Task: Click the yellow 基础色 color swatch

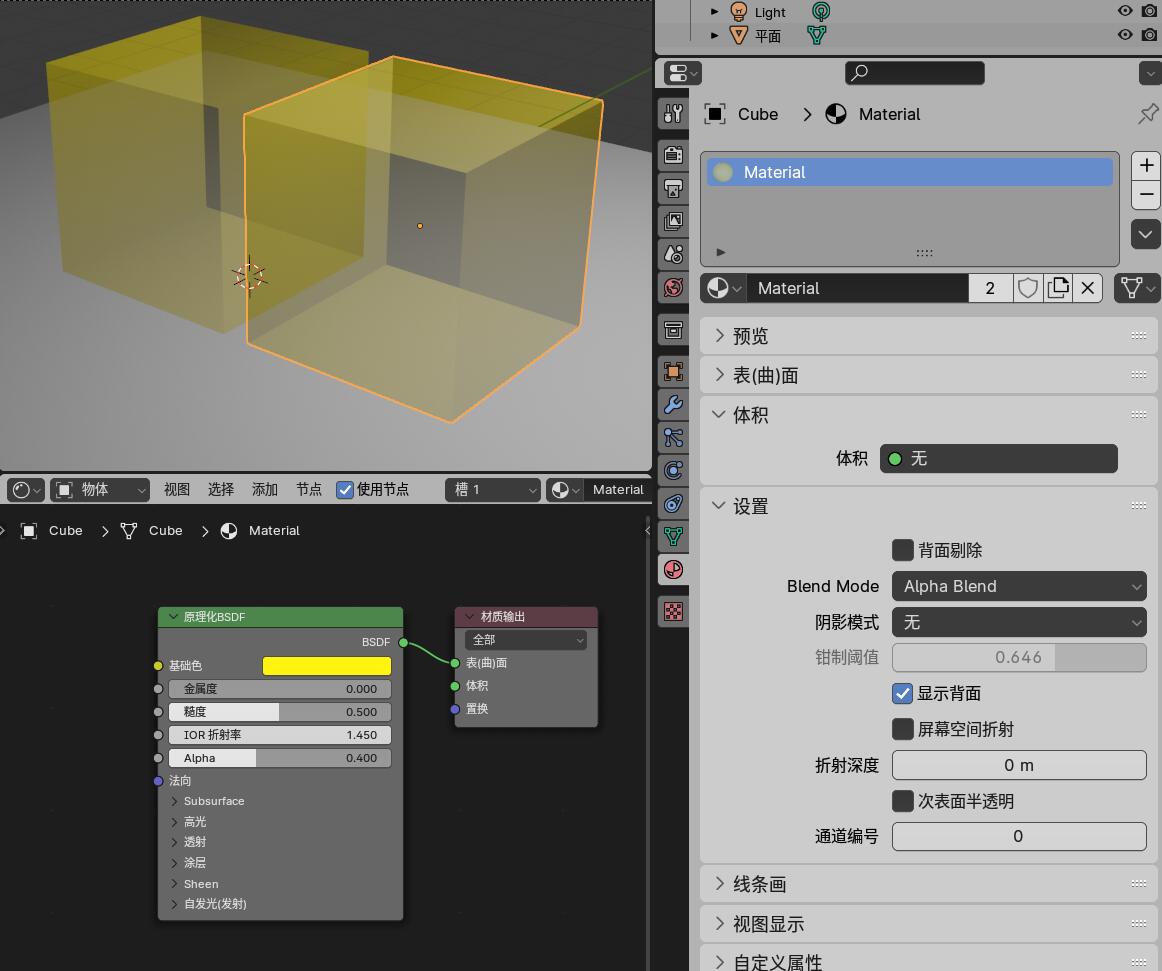Action: pos(326,665)
